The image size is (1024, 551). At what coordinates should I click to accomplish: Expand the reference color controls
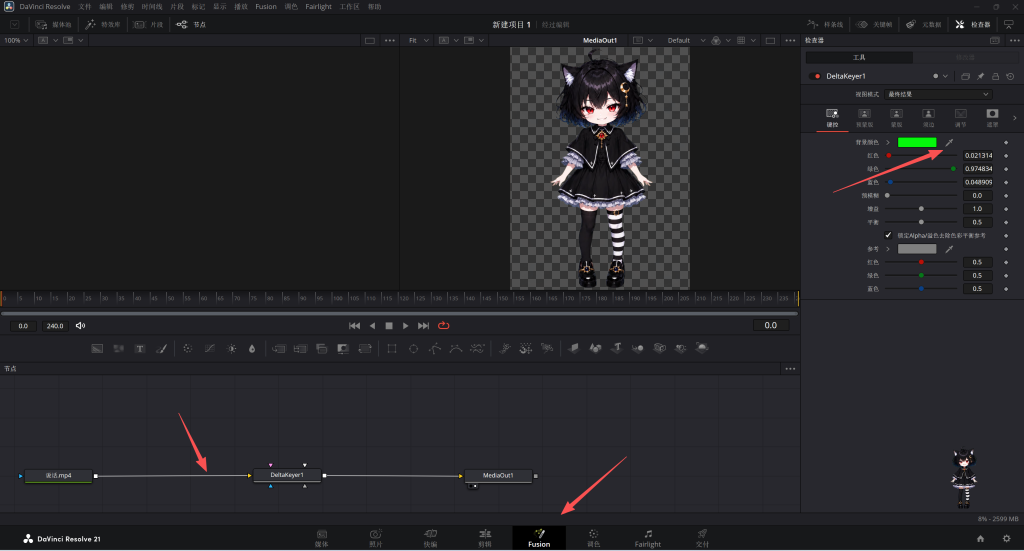click(x=888, y=249)
